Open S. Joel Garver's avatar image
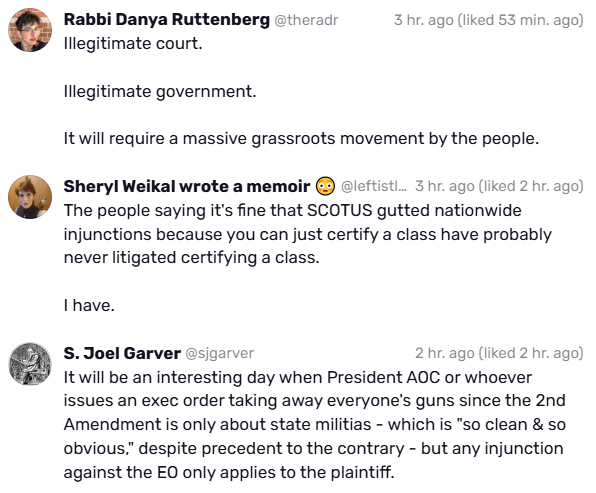The width and height of the screenshot is (596, 493). 30,364
